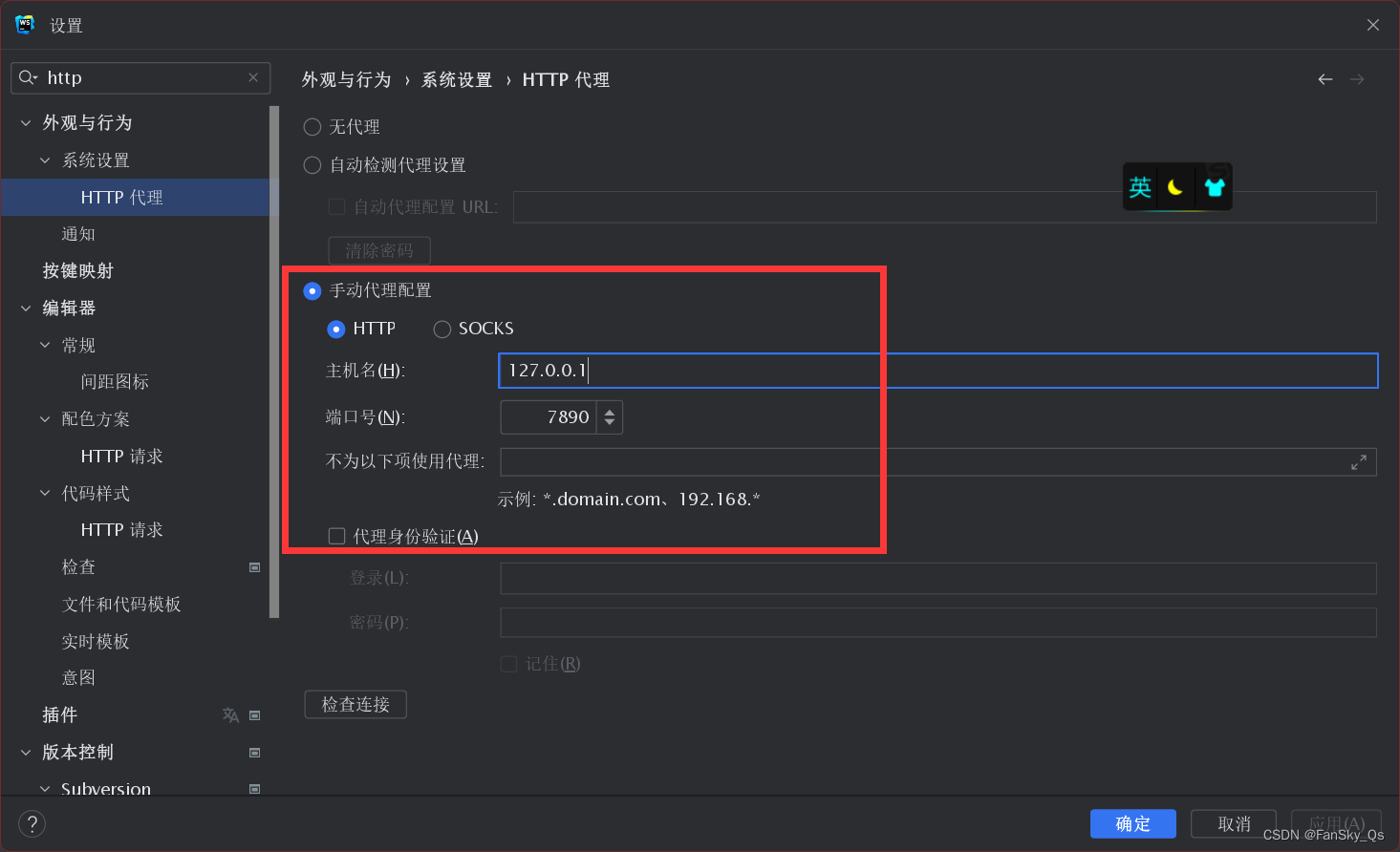Screen dimensions: 1400x852
Task: Open help with the question mark icon
Action: click(x=32, y=824)
